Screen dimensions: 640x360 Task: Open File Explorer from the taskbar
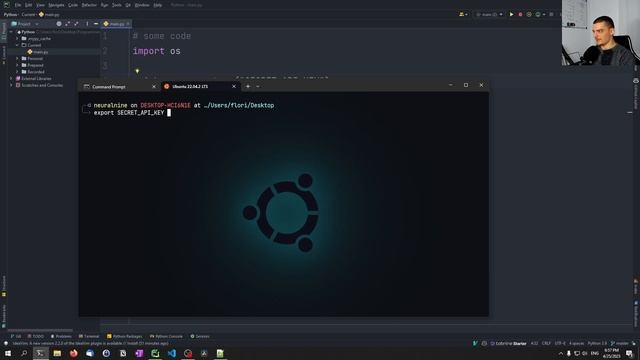[x=57, y=353]
